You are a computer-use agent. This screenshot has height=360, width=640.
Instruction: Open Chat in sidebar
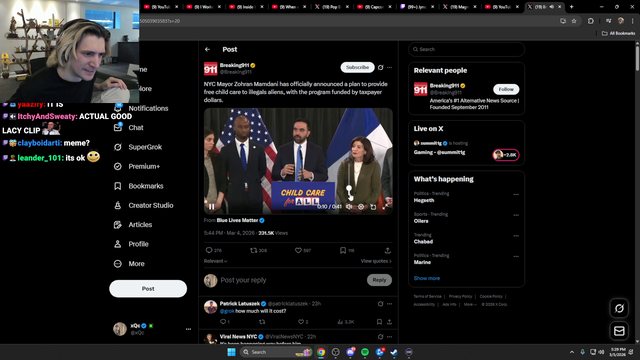129,128
